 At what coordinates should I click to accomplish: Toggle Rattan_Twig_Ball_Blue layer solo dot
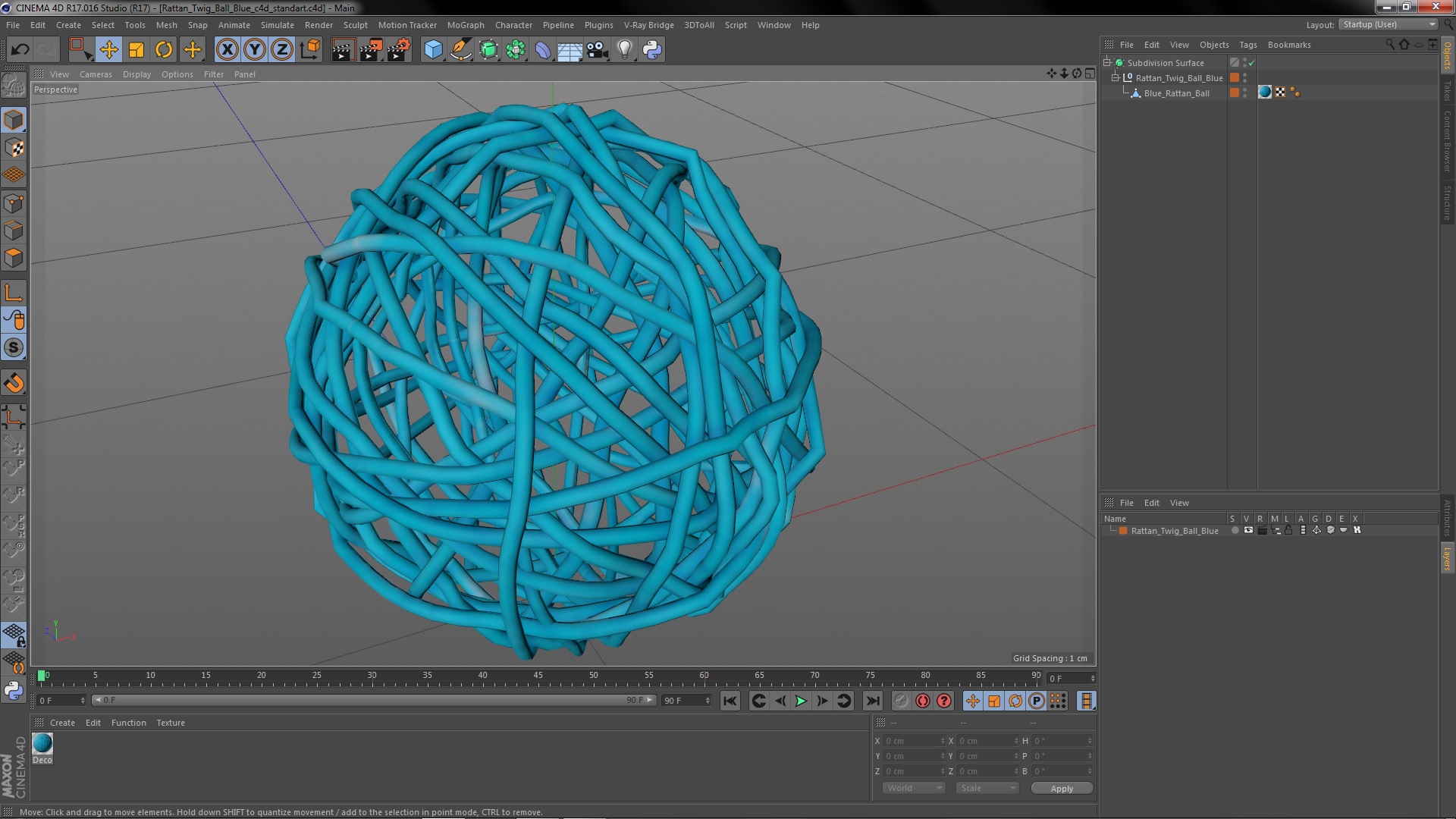pyautogui.click(x=1235, y=530)
